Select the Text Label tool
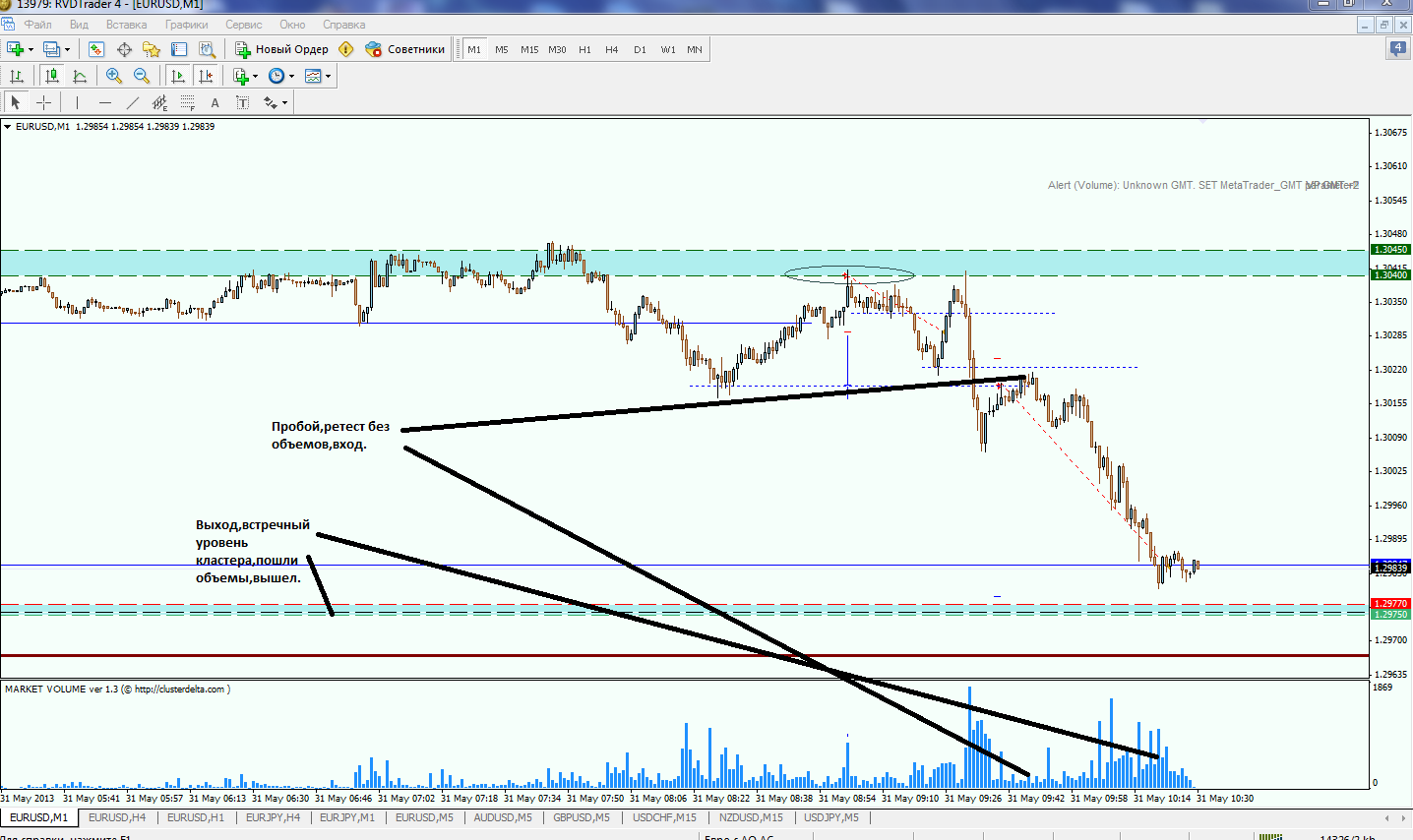 [242, 102]
